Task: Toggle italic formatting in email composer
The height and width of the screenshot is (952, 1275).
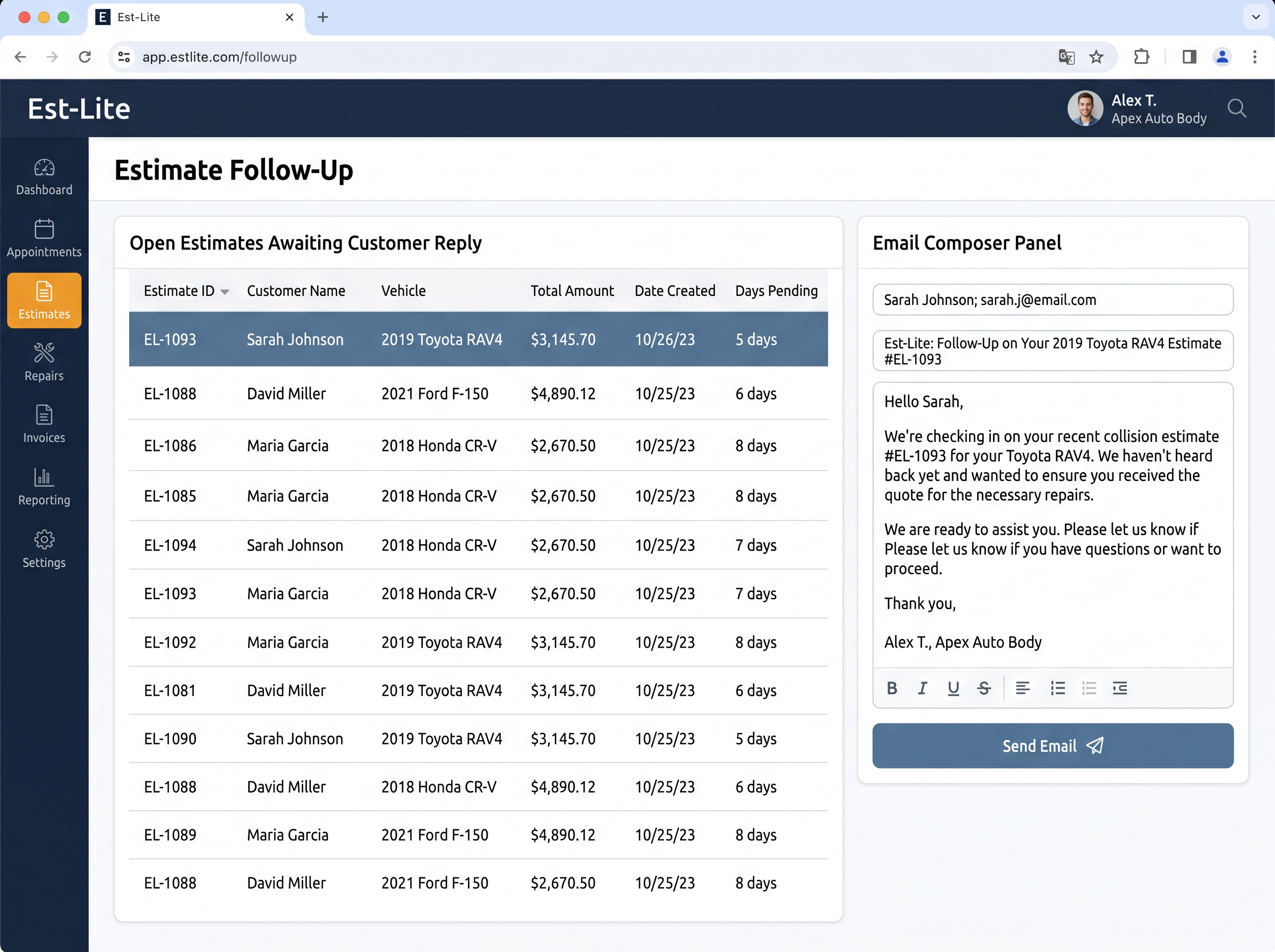Action: pyautogui.click(x=922, y=688)
